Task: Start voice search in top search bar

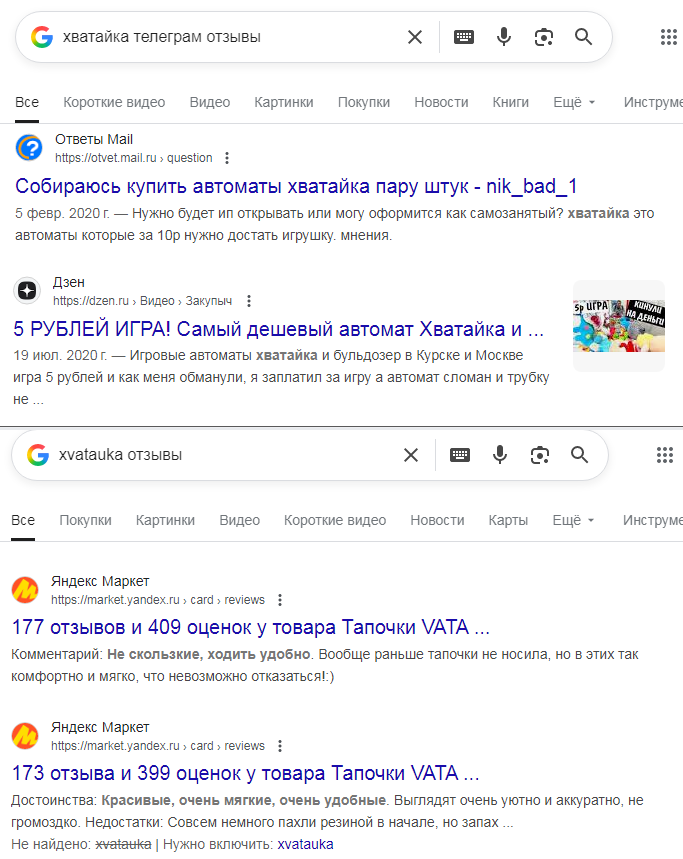Action: (504, 37)
